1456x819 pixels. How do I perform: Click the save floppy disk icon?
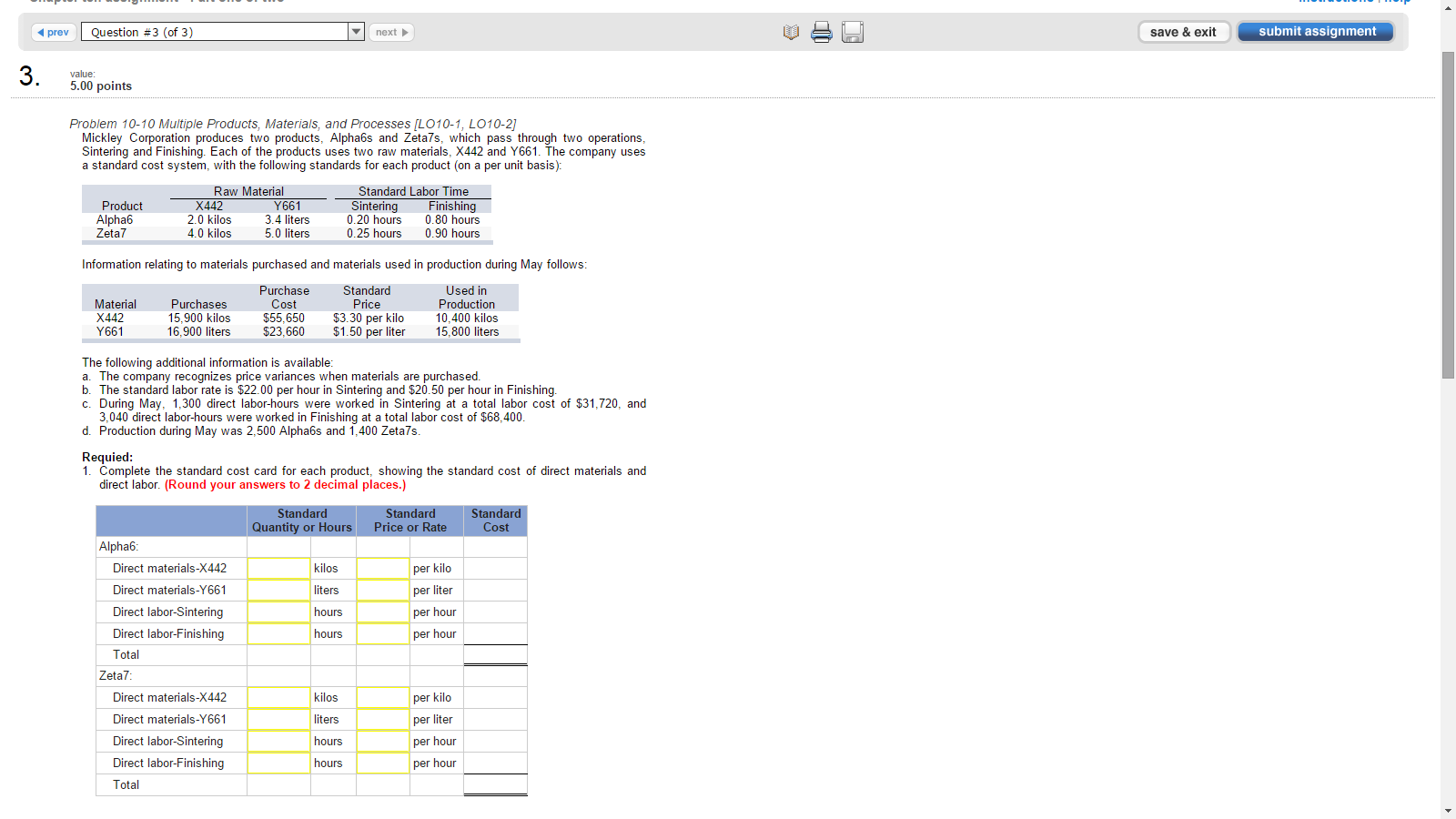[853, 33]
